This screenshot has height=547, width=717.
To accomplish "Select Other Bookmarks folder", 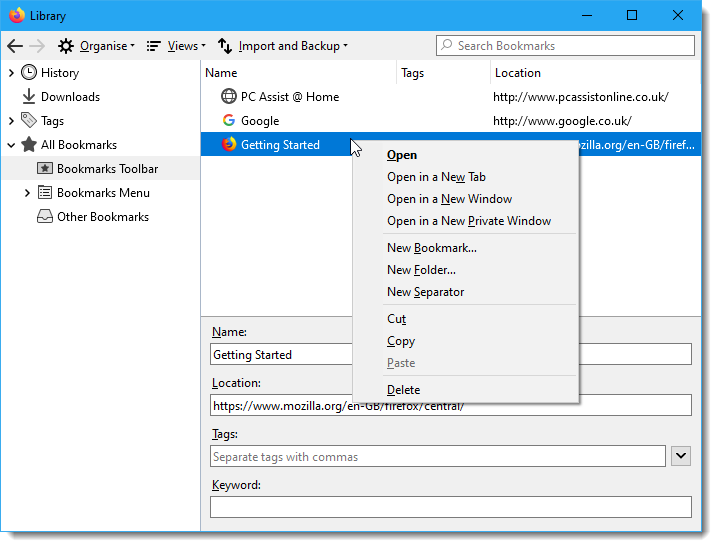I will (x=103, y=217).
